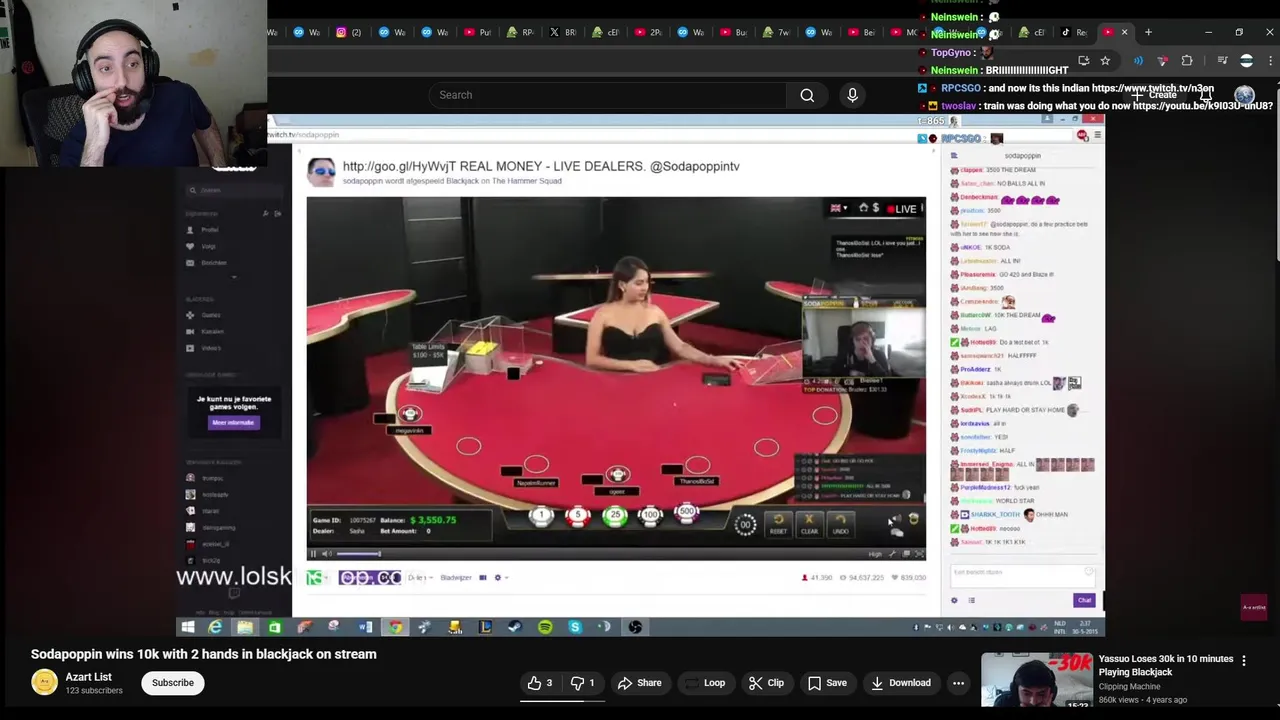Dislike the Sodapoppin blackjack video
The image size is (1280, 720).
pyautogui.click(x=582, y=683)
